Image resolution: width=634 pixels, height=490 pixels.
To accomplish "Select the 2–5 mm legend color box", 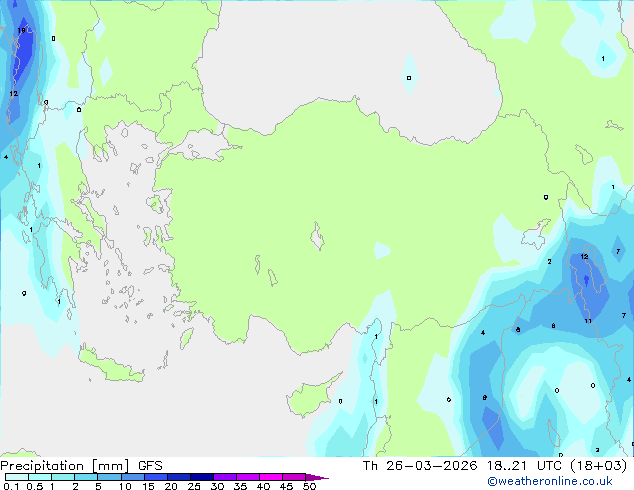I will pos(86,477).
